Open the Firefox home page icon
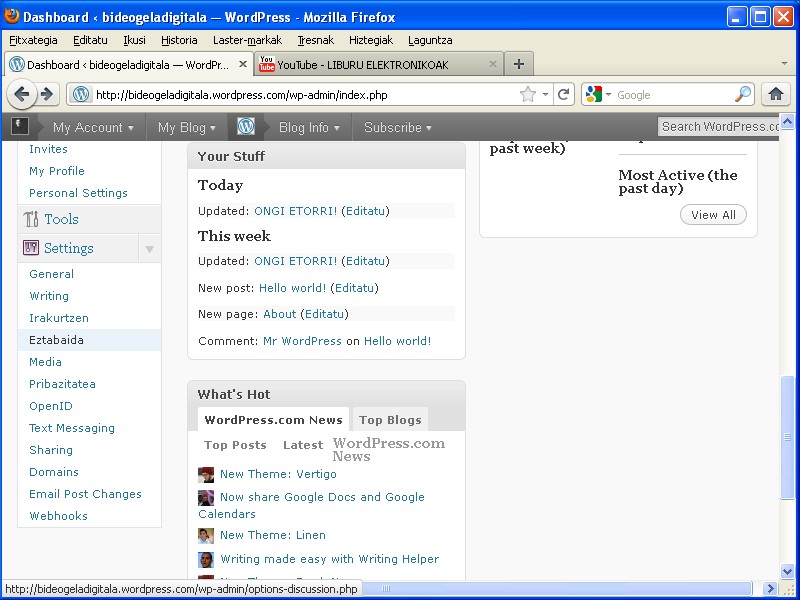Screen dimensions: 800x600 776,94
